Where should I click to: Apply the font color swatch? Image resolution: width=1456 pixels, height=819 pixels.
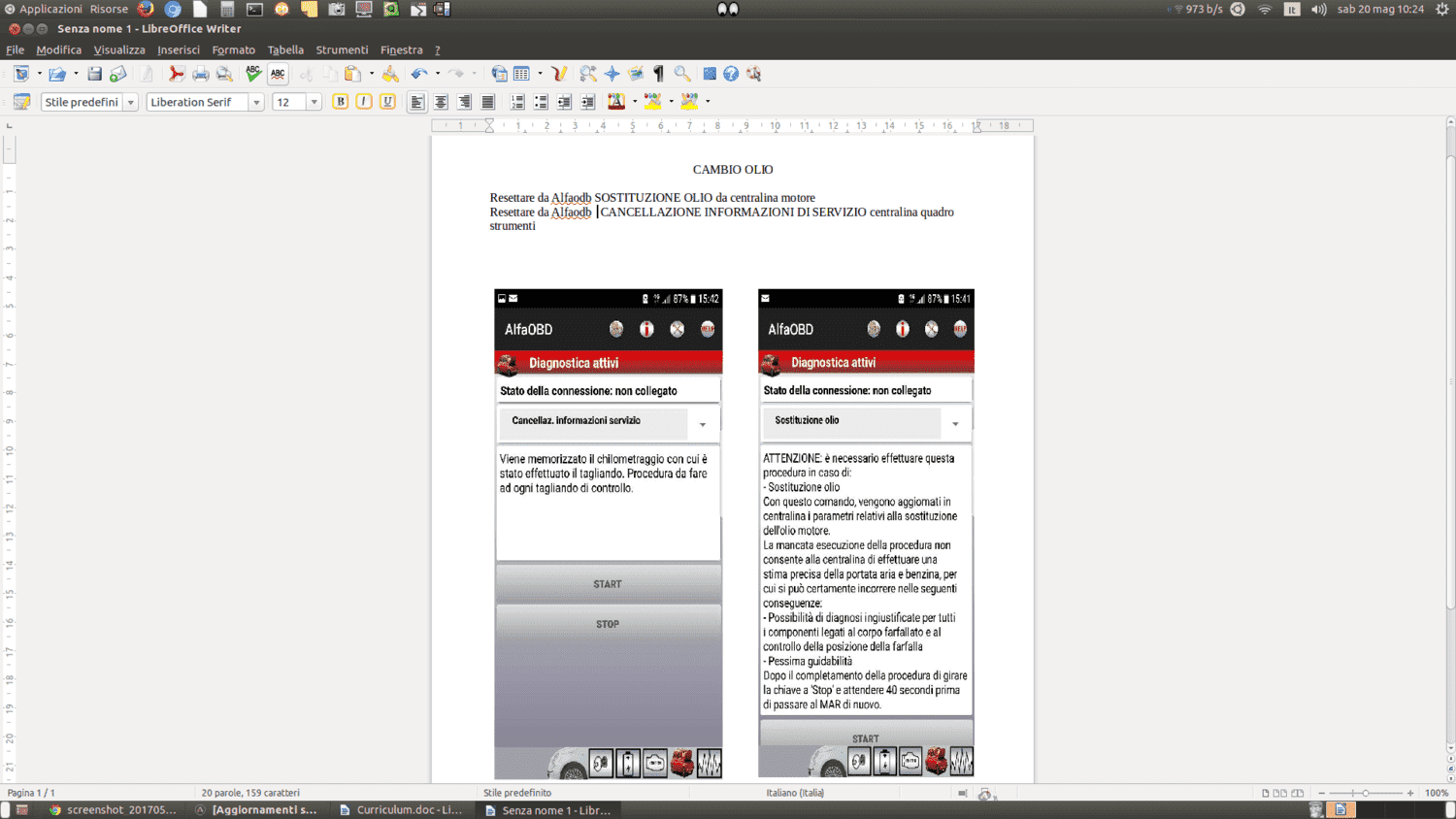616,102
